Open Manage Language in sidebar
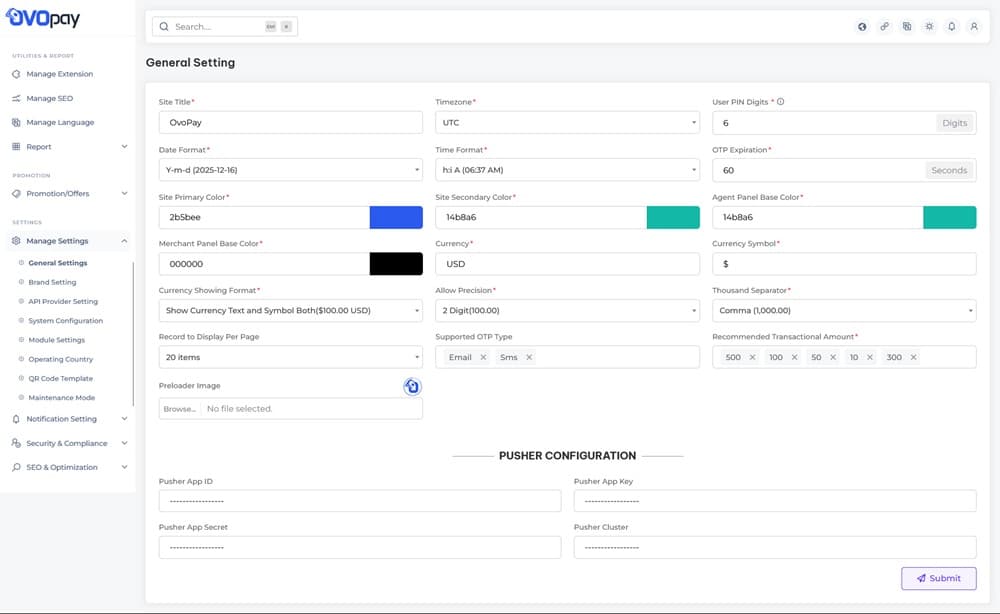1000x614 pixels. pos(60,122)
